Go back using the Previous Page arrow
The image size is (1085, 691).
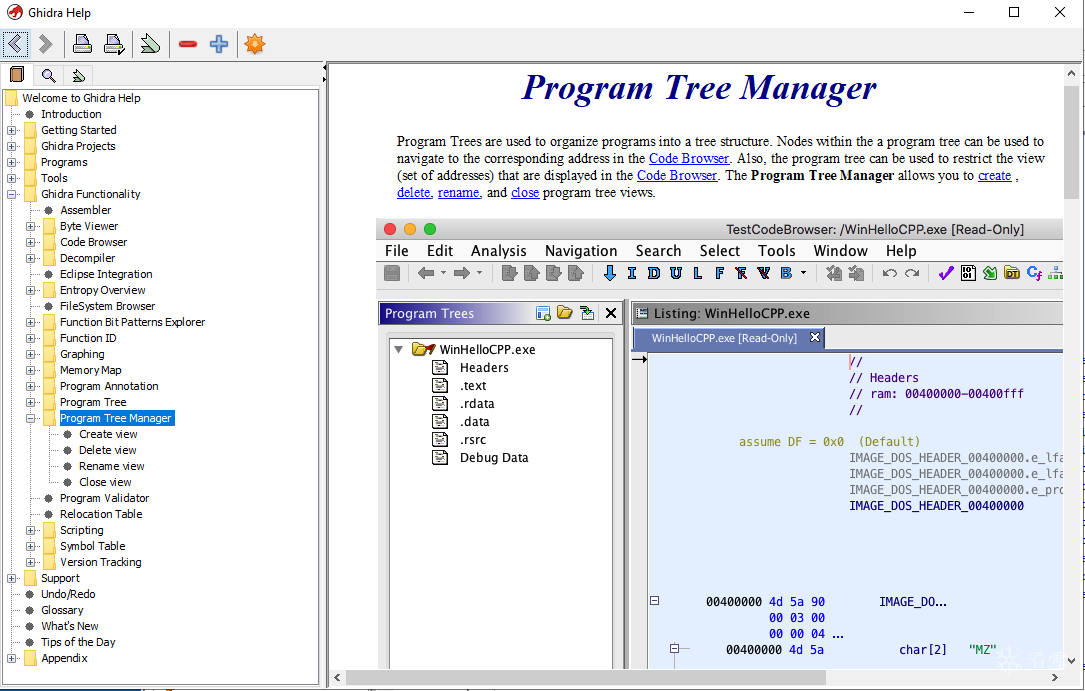[15, 44]
